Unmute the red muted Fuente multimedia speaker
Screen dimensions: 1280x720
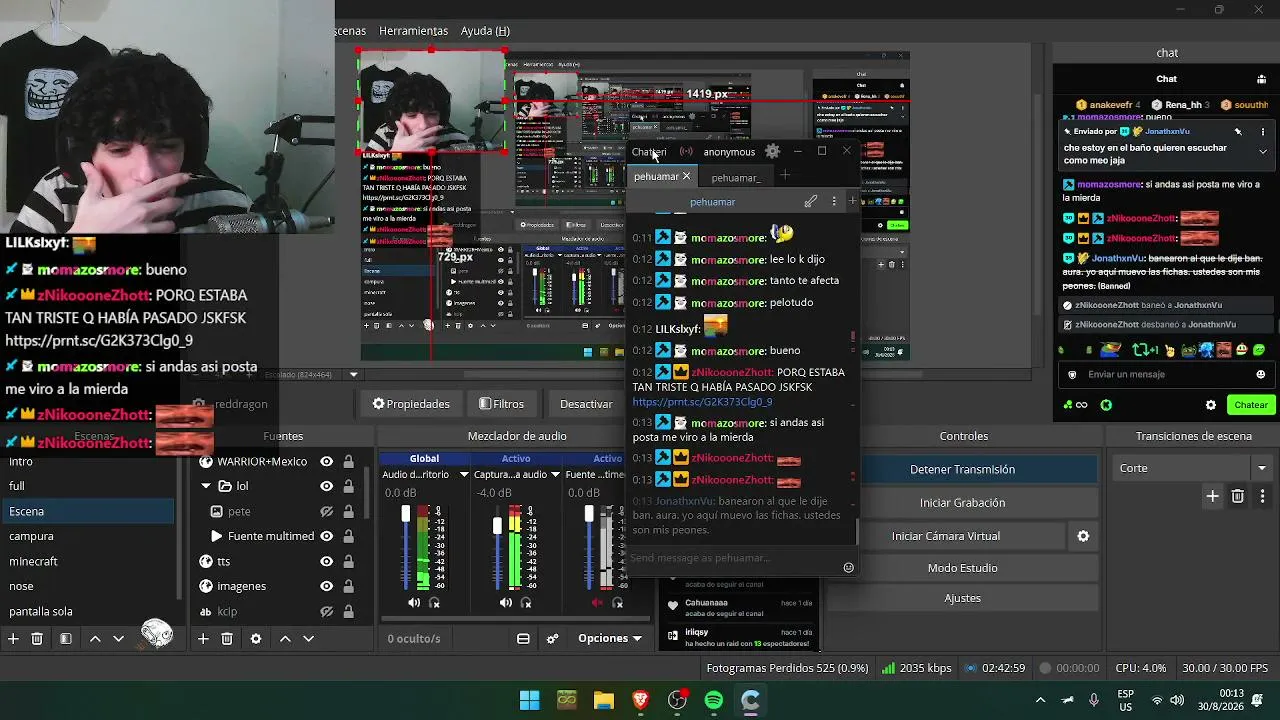click(598, 603)
